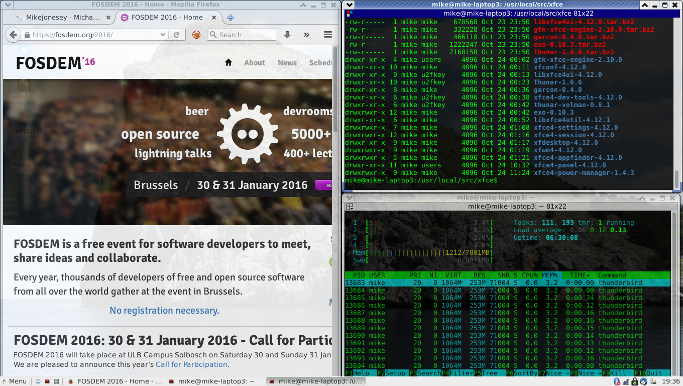Open the Firefox hamburger menu
The width and height of the screenshot is (683, 386).
(x=328, y=34)
